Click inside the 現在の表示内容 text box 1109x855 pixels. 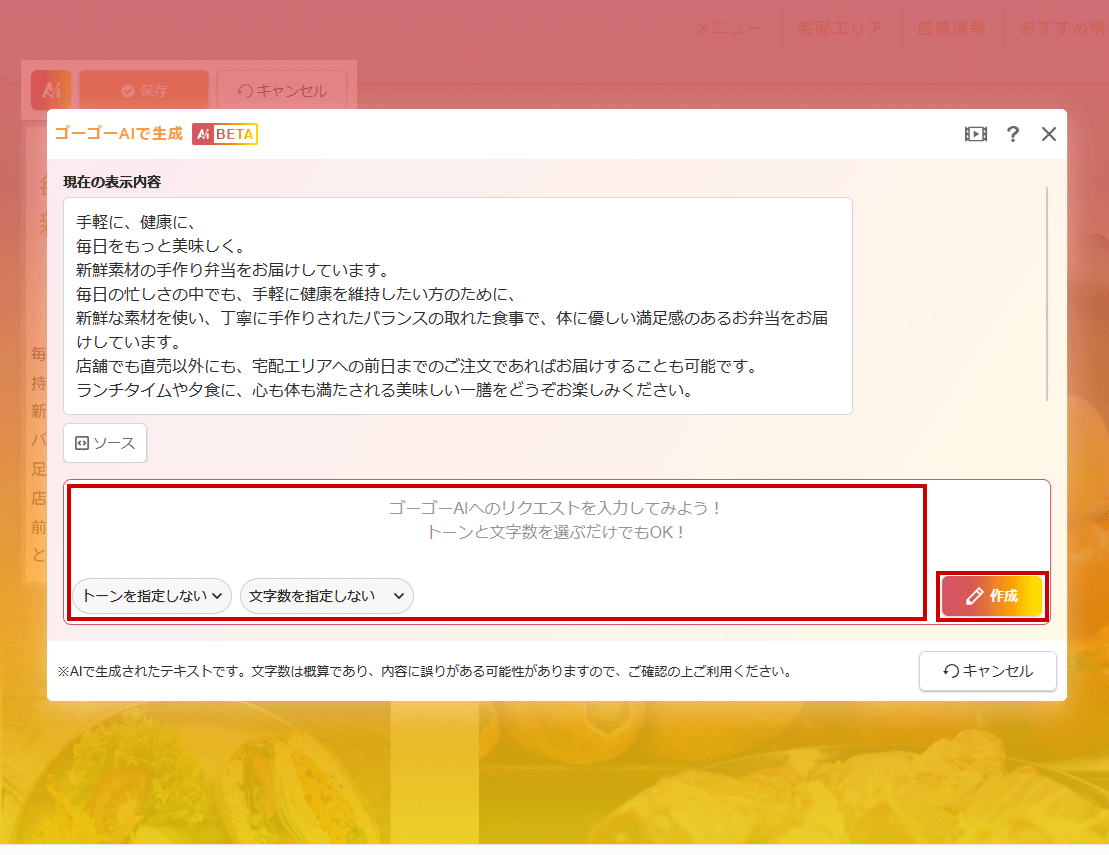pos(457,305)
